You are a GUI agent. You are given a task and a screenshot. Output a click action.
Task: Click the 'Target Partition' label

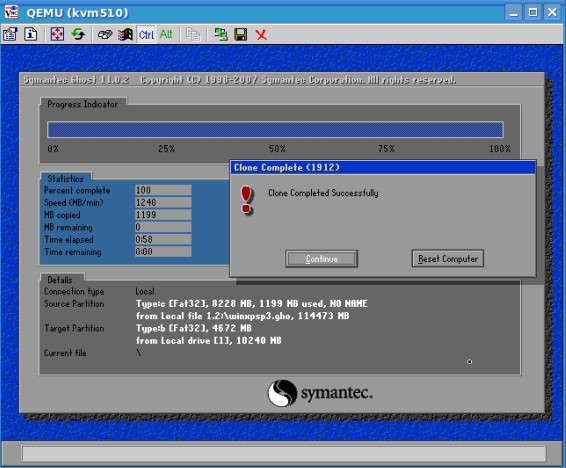coord(74,328)
